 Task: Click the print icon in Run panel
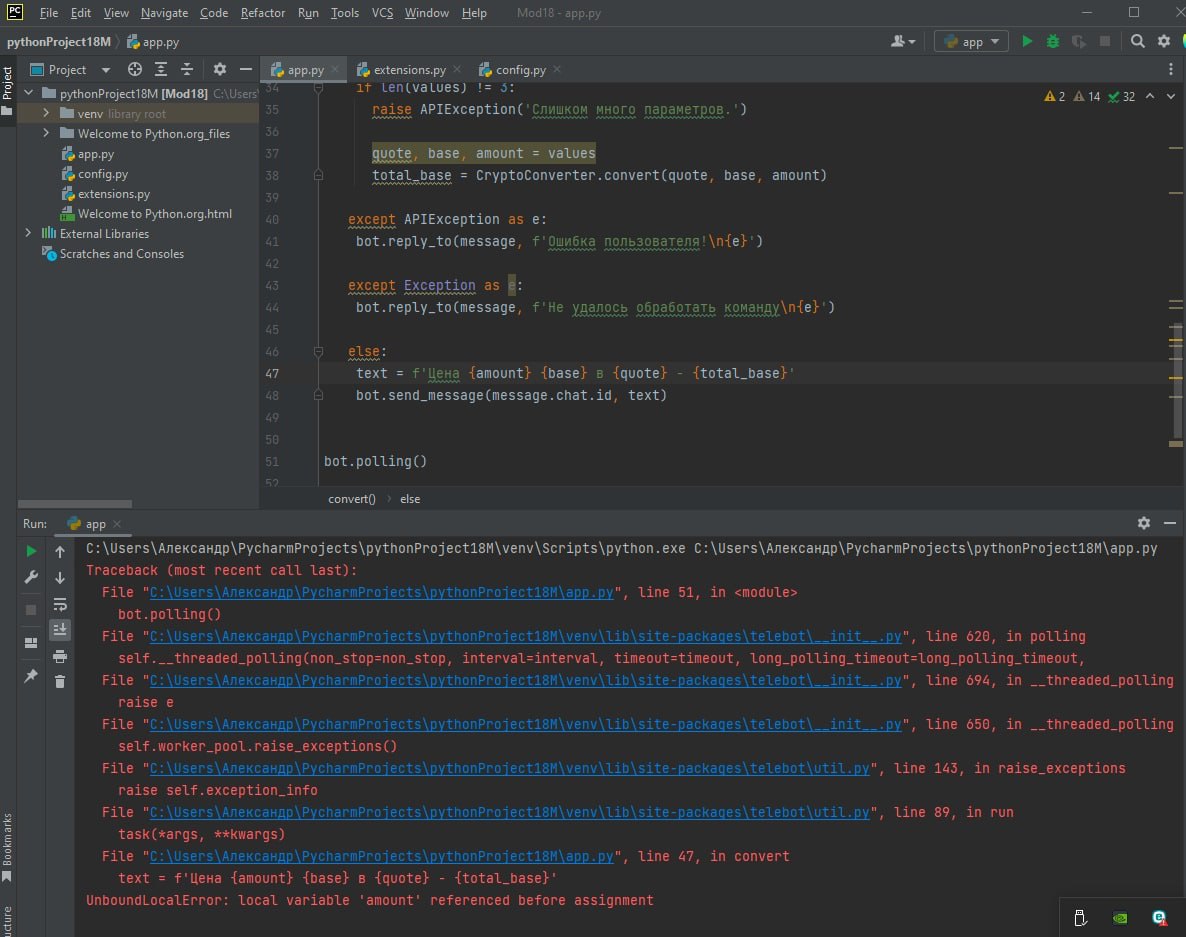click(60, 656)
